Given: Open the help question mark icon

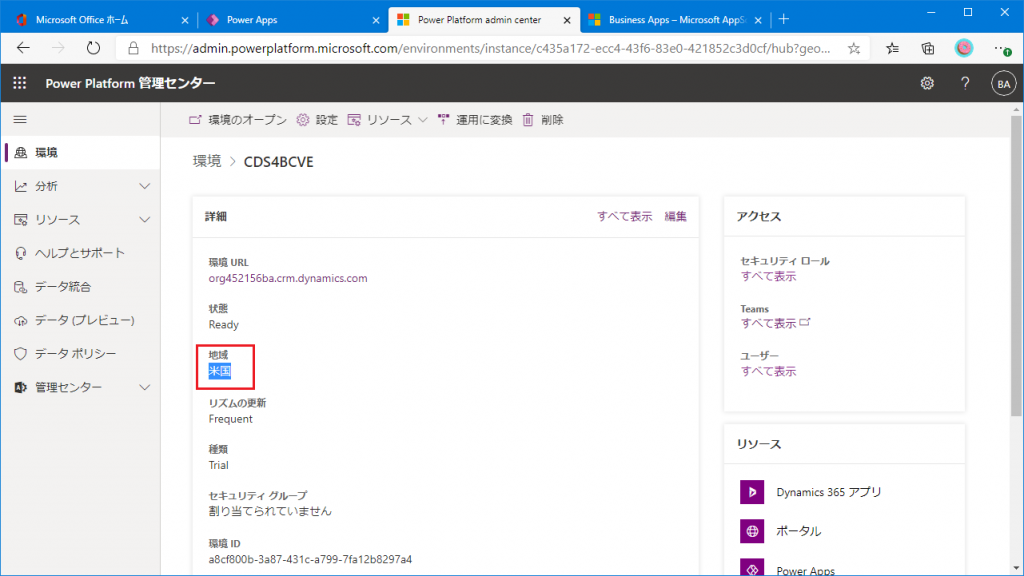Looking at the screenshot, I should (x=965, y=84).
